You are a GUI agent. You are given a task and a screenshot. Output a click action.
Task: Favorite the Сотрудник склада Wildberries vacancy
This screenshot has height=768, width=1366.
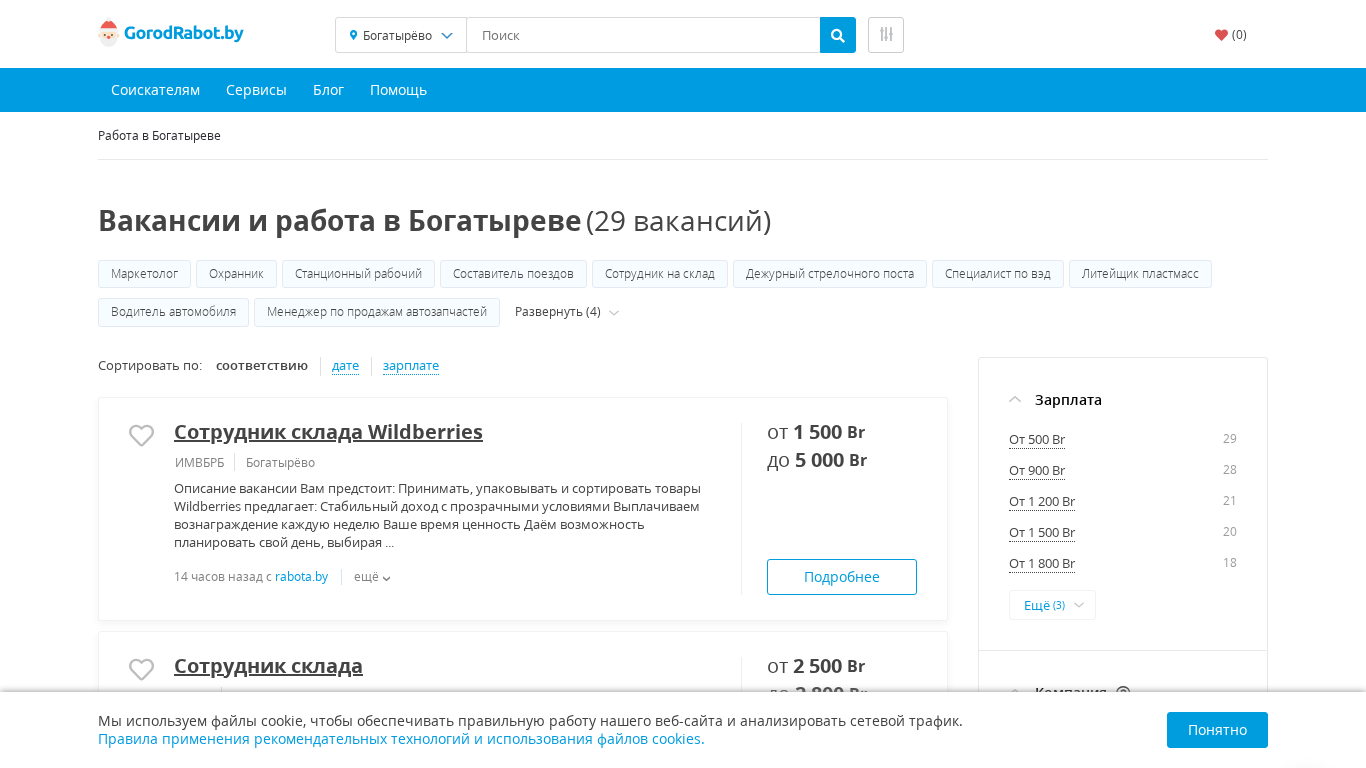(142, 435)
